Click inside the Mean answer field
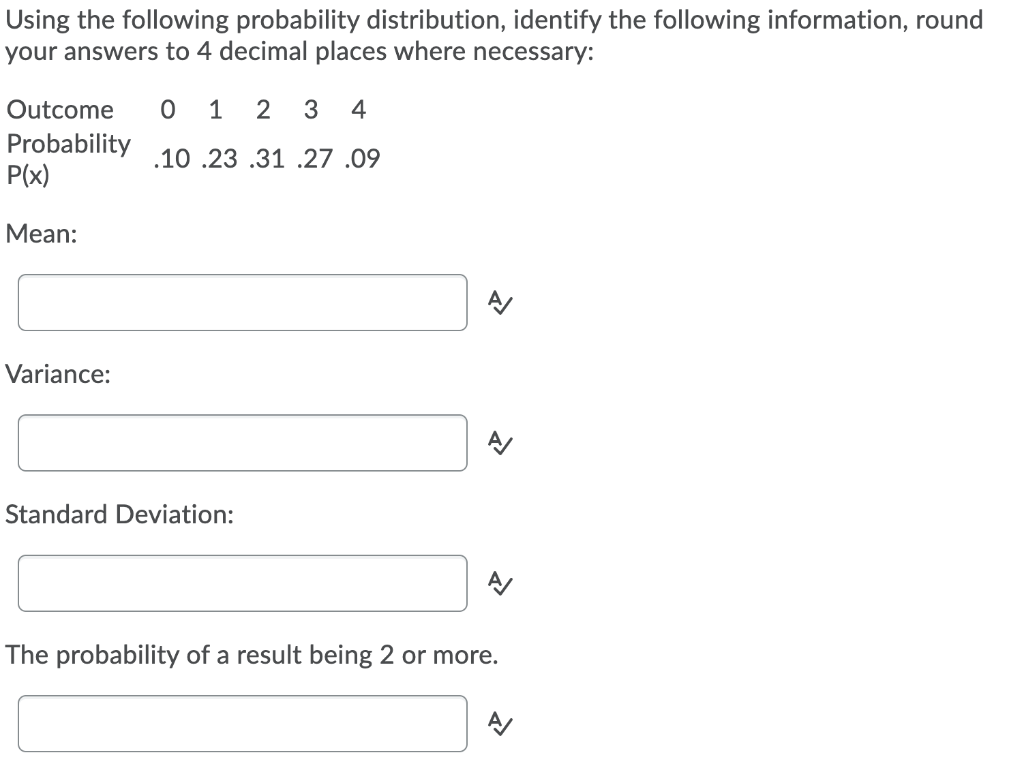 click(242, 302)
